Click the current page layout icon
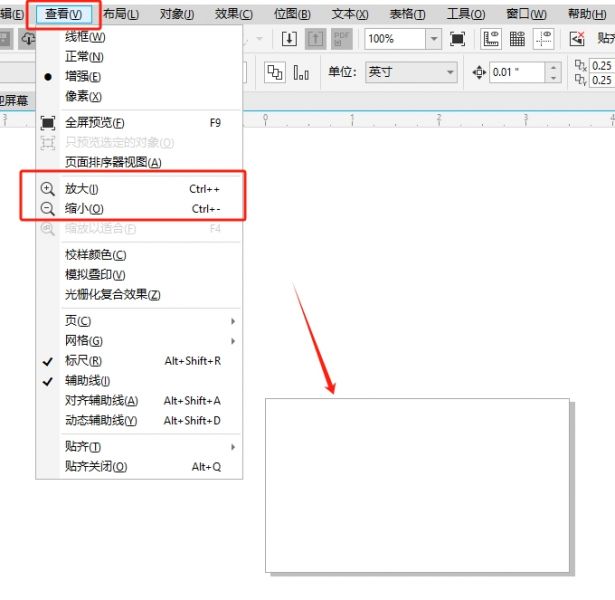This screenshot has height=600, width=615. tap(301, 73)
